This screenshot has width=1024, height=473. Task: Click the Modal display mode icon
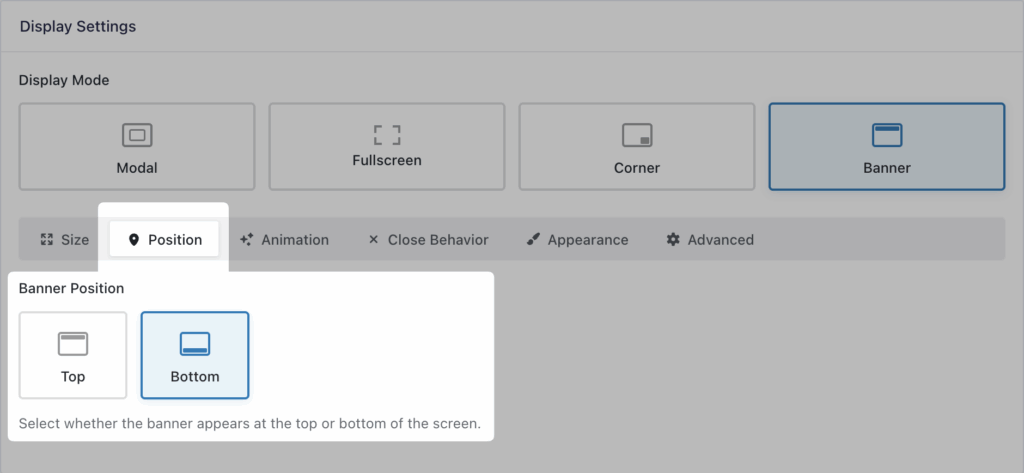(137, 135)
